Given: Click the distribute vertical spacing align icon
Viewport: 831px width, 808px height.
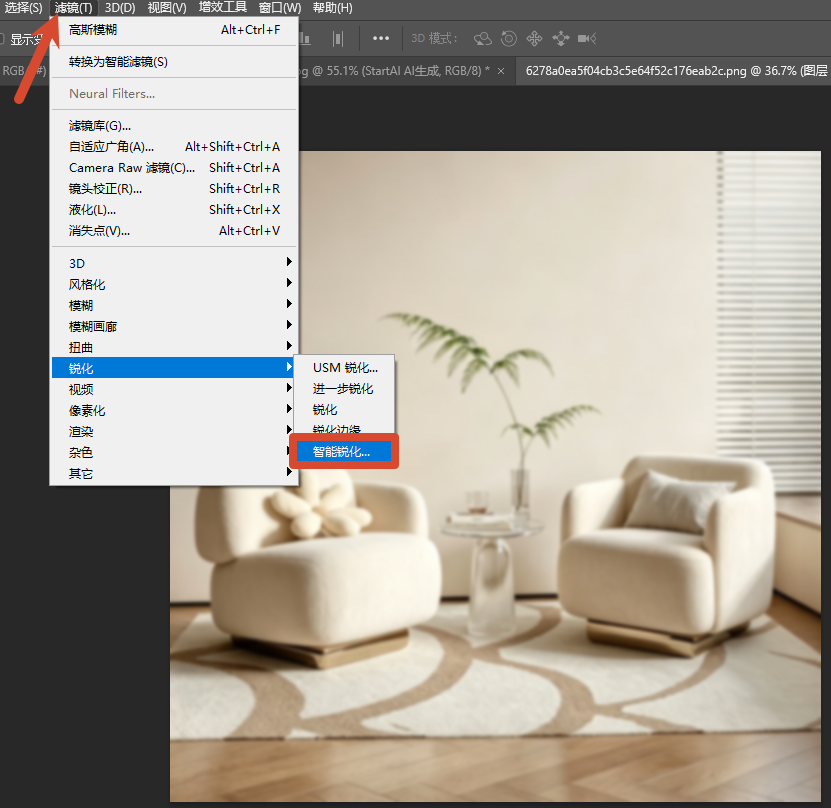Looking at the screenshot, I should point(338,39).
